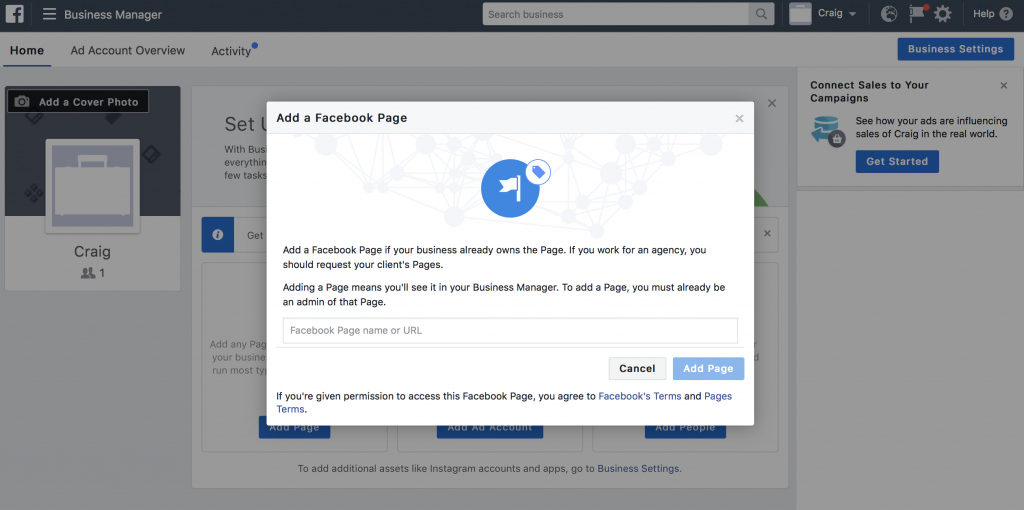The image size is (1024, 510).
Task: Close the Set Up panel behind dialog
Action: point(772,103)
